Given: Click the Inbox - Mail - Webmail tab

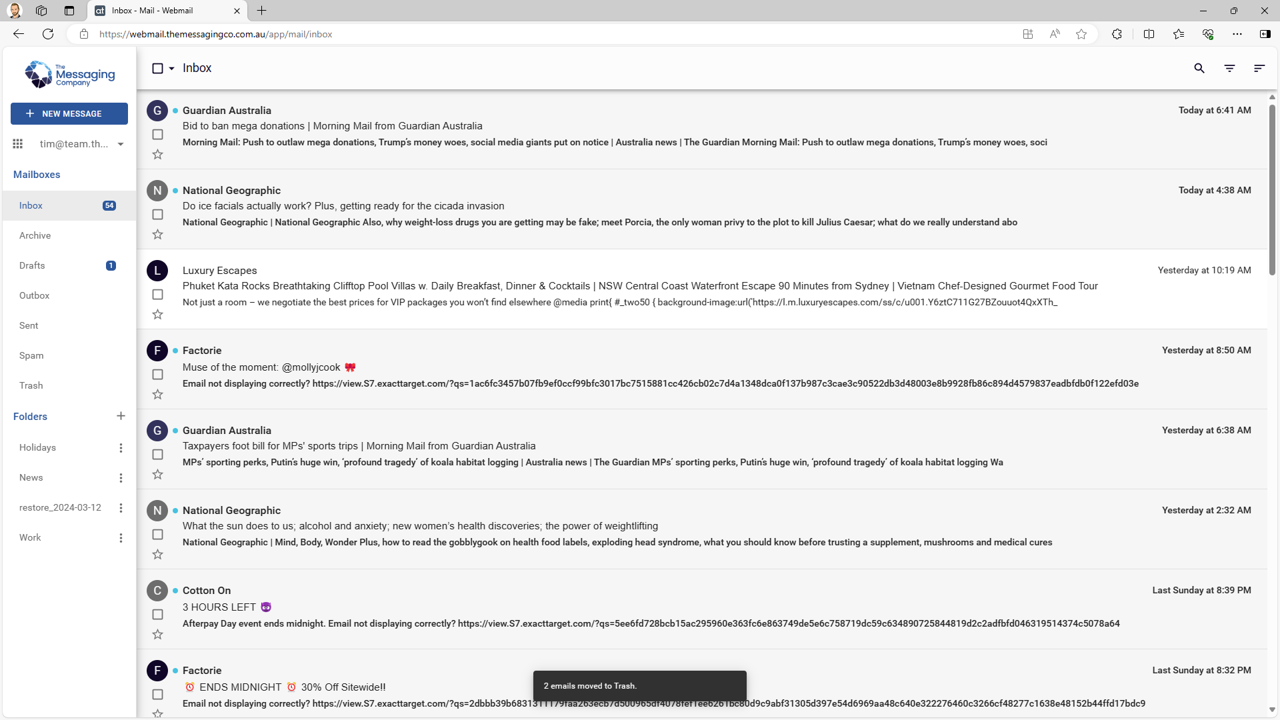Looking at the screenshot, I should click(x=167, y=11).
